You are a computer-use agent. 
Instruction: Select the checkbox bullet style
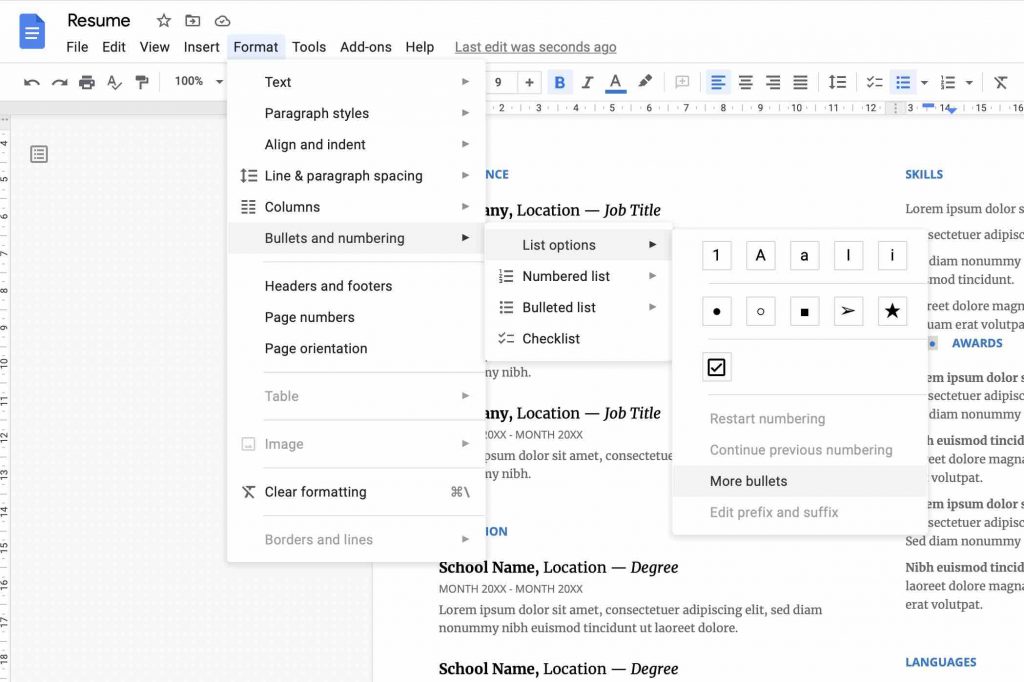tap(716, 367)
